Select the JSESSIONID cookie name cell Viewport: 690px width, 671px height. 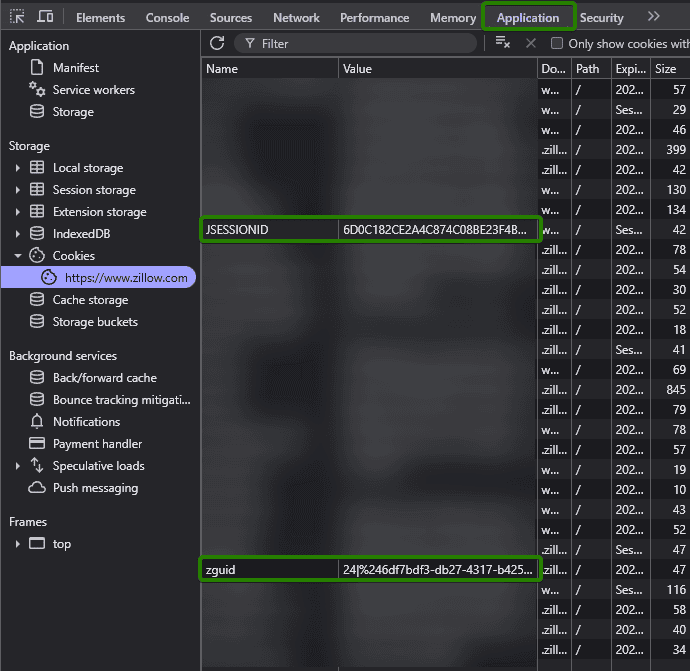(x=270, y=230)
